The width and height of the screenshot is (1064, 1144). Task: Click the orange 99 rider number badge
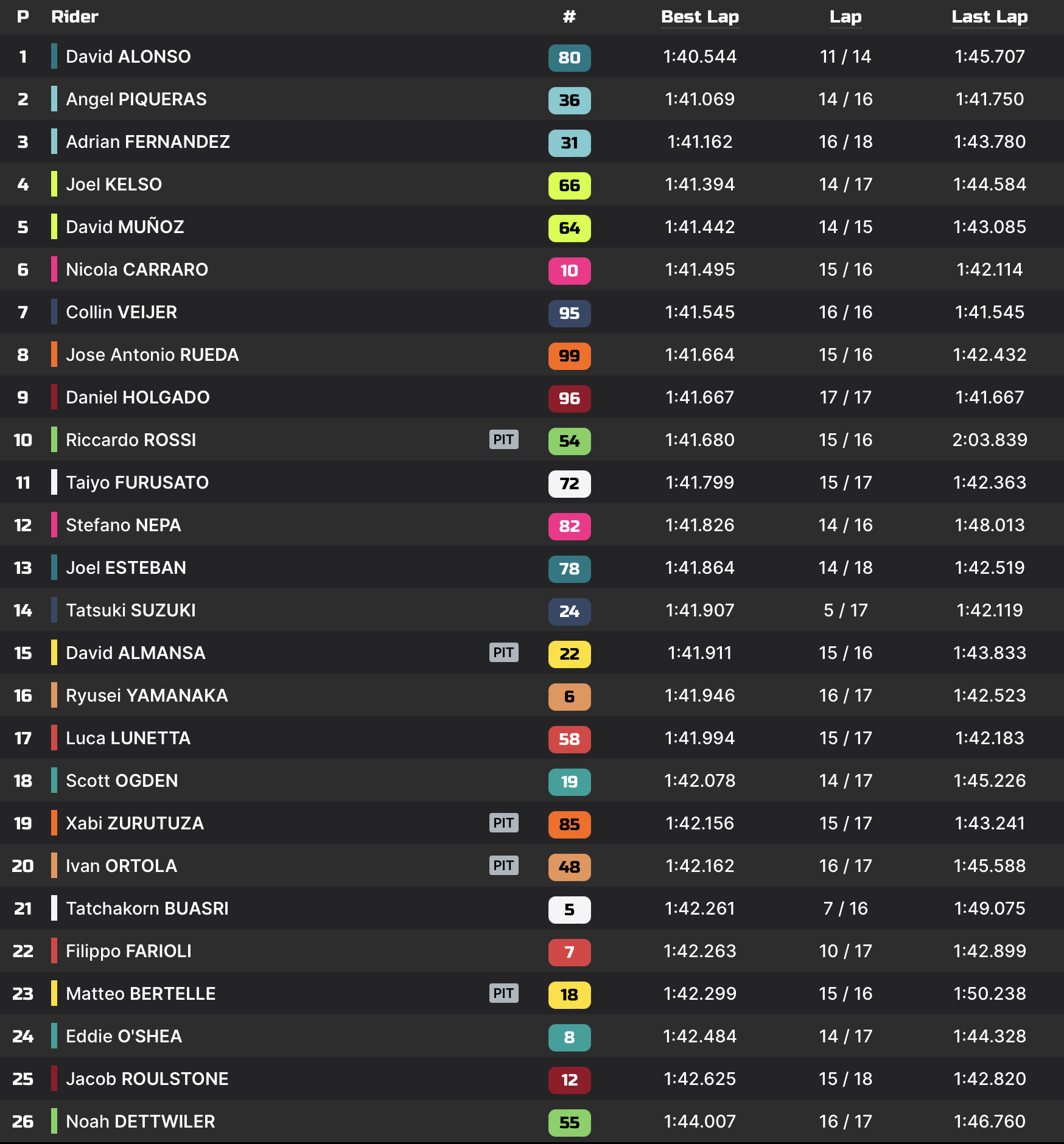pyautogui.click(x=569, y=356)
